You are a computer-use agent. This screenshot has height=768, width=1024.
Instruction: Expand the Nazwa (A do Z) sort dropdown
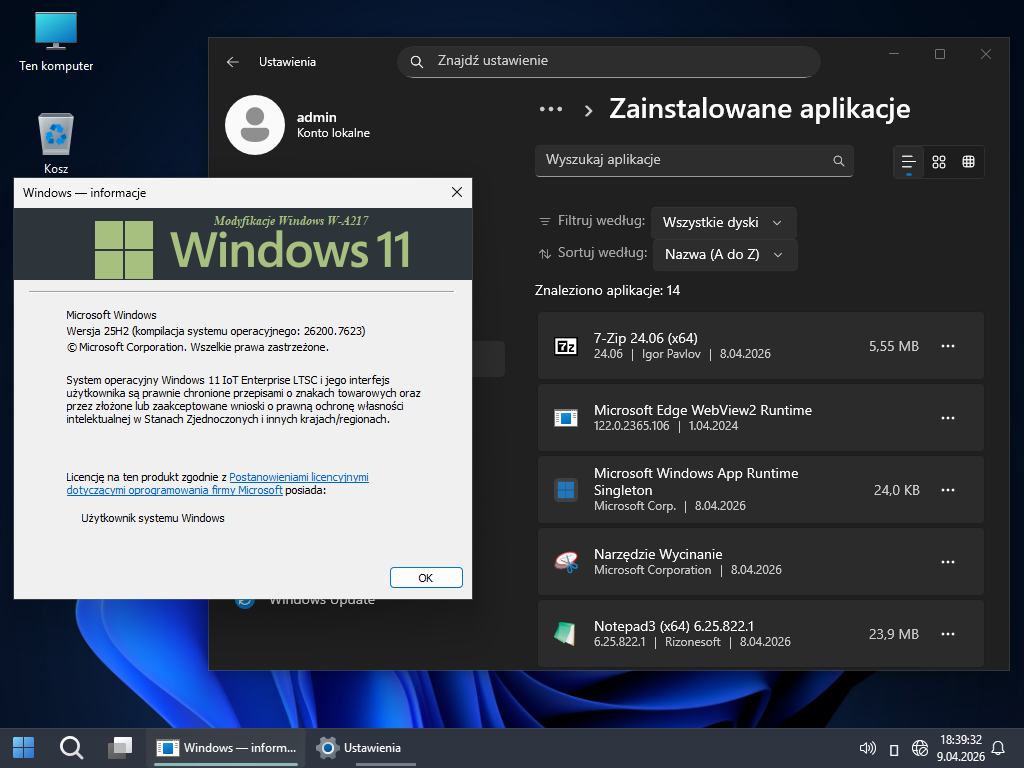pyautogui.click(x=724, y=254)
